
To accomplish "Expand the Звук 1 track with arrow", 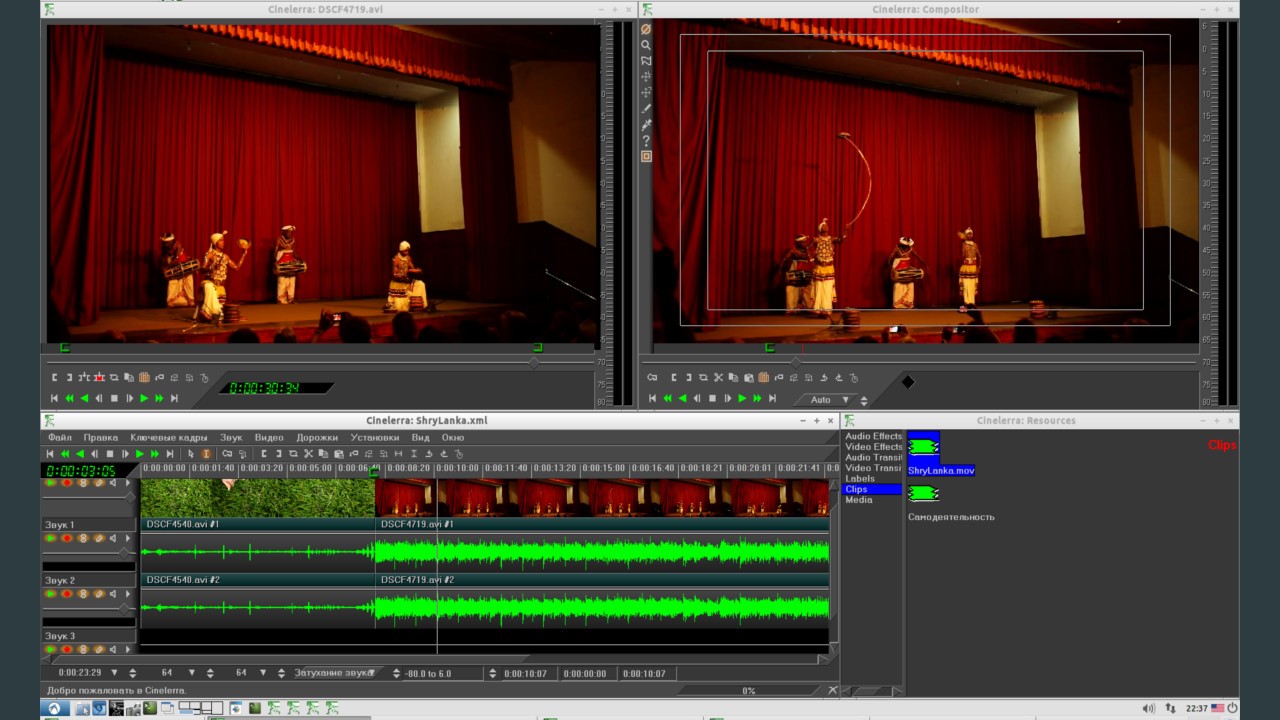I will [127, 539].
